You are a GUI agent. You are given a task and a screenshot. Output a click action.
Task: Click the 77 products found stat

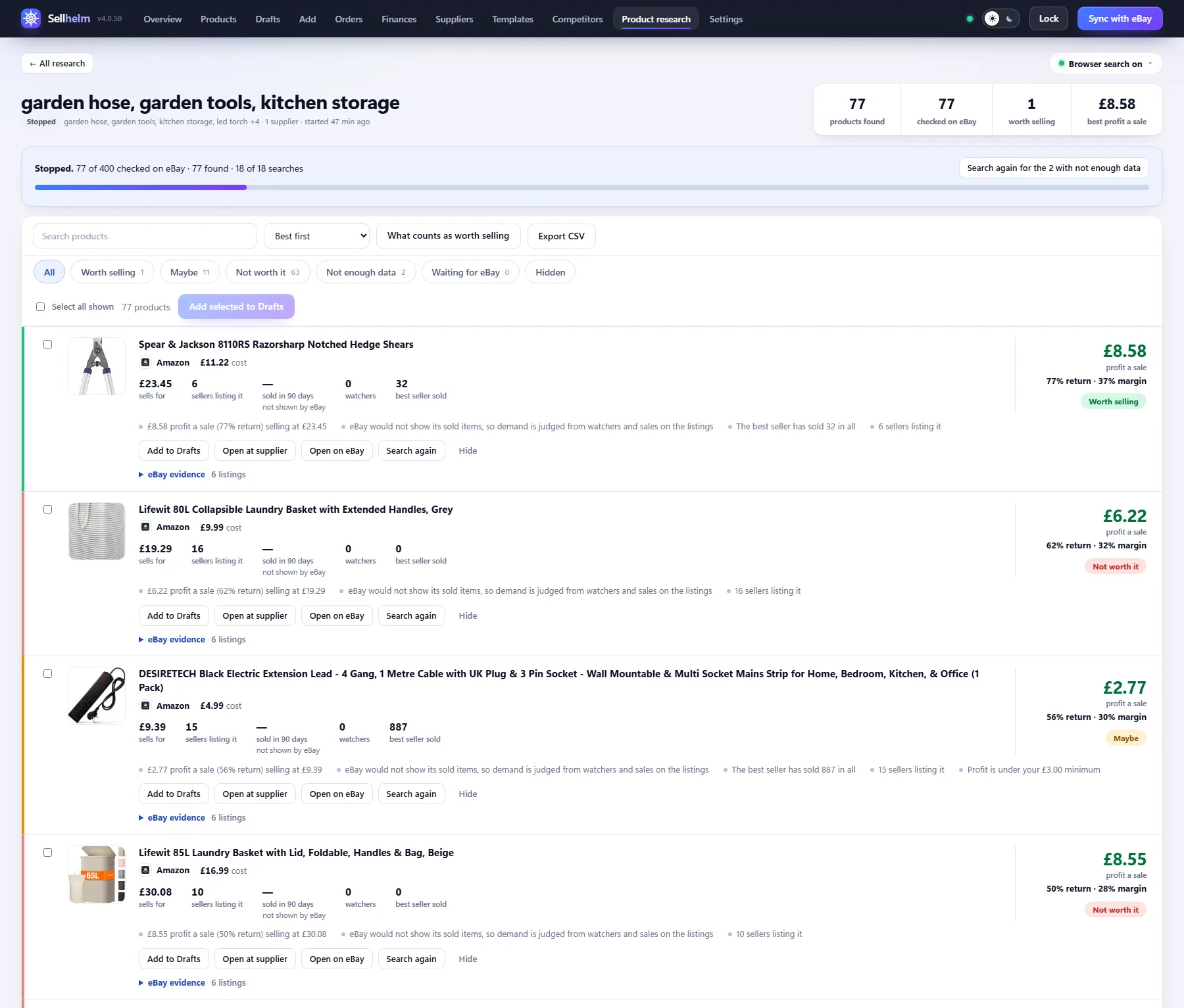(x=857, y=110)
